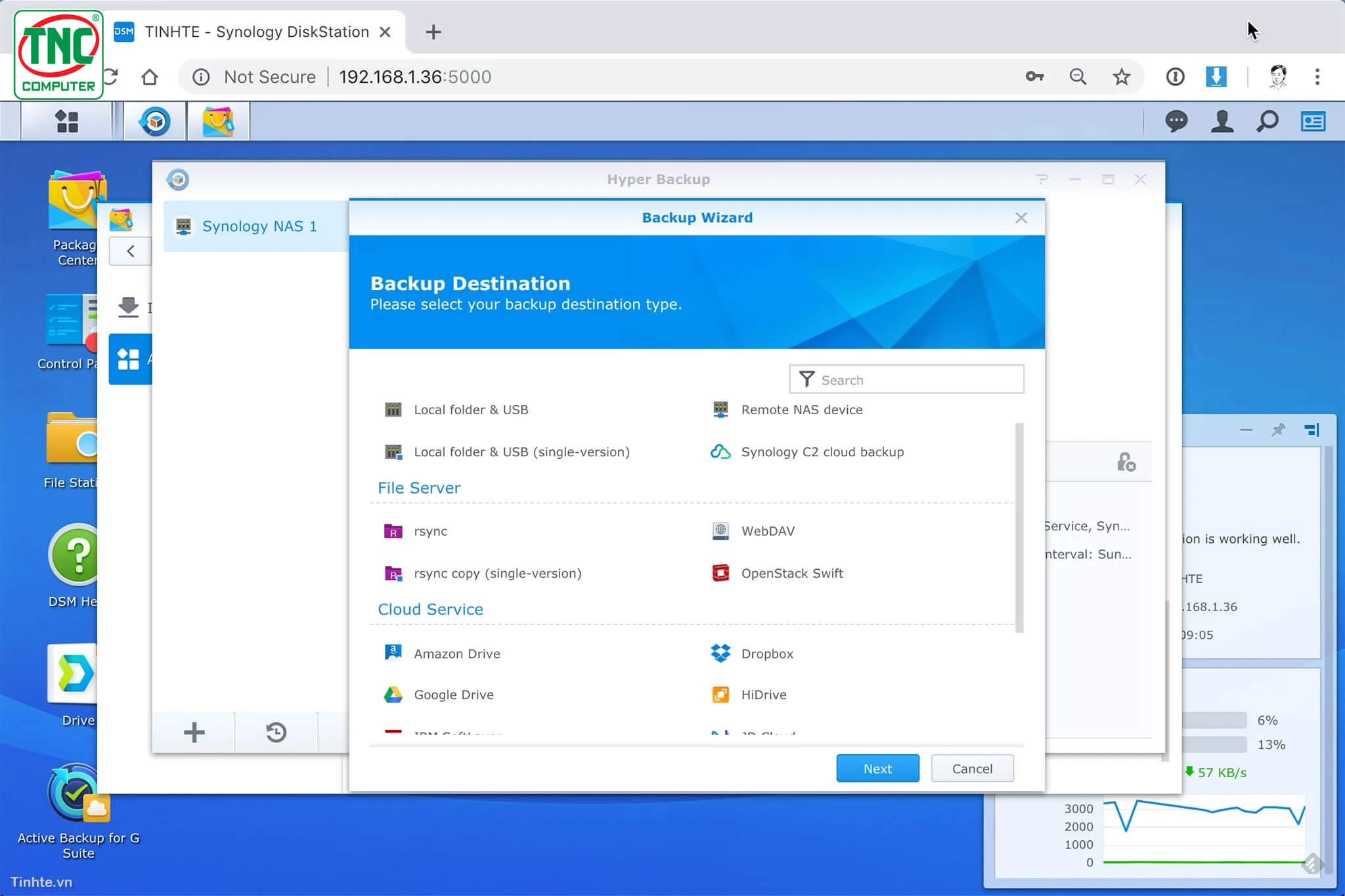Click the 6% CPU usage bar
1345x896 pixels.
click(x=1214, y=720)
